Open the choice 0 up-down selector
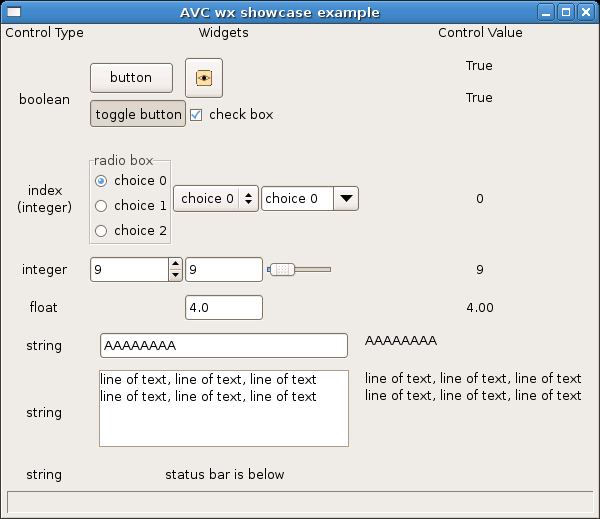The height and width of the screenshot is (519, 600). coord(216,199)
